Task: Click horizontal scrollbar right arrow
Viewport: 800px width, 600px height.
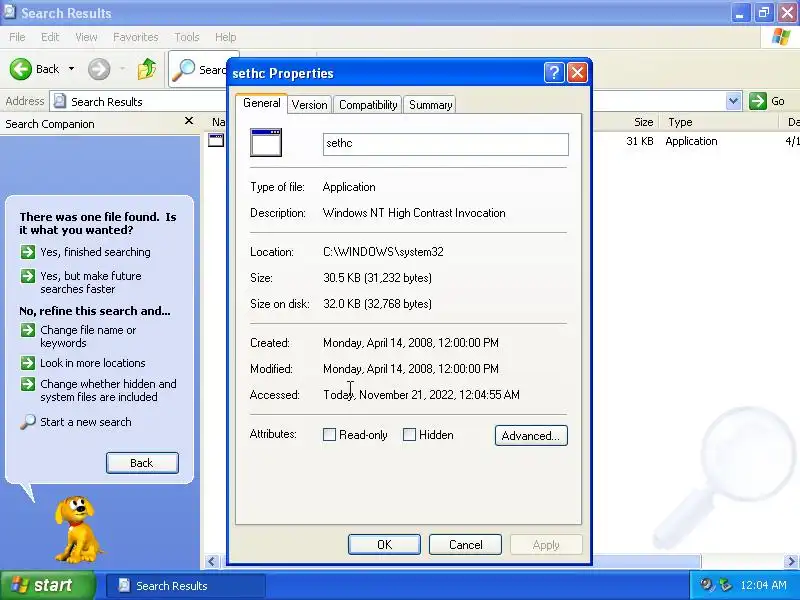Action: (x=791, y=562)
